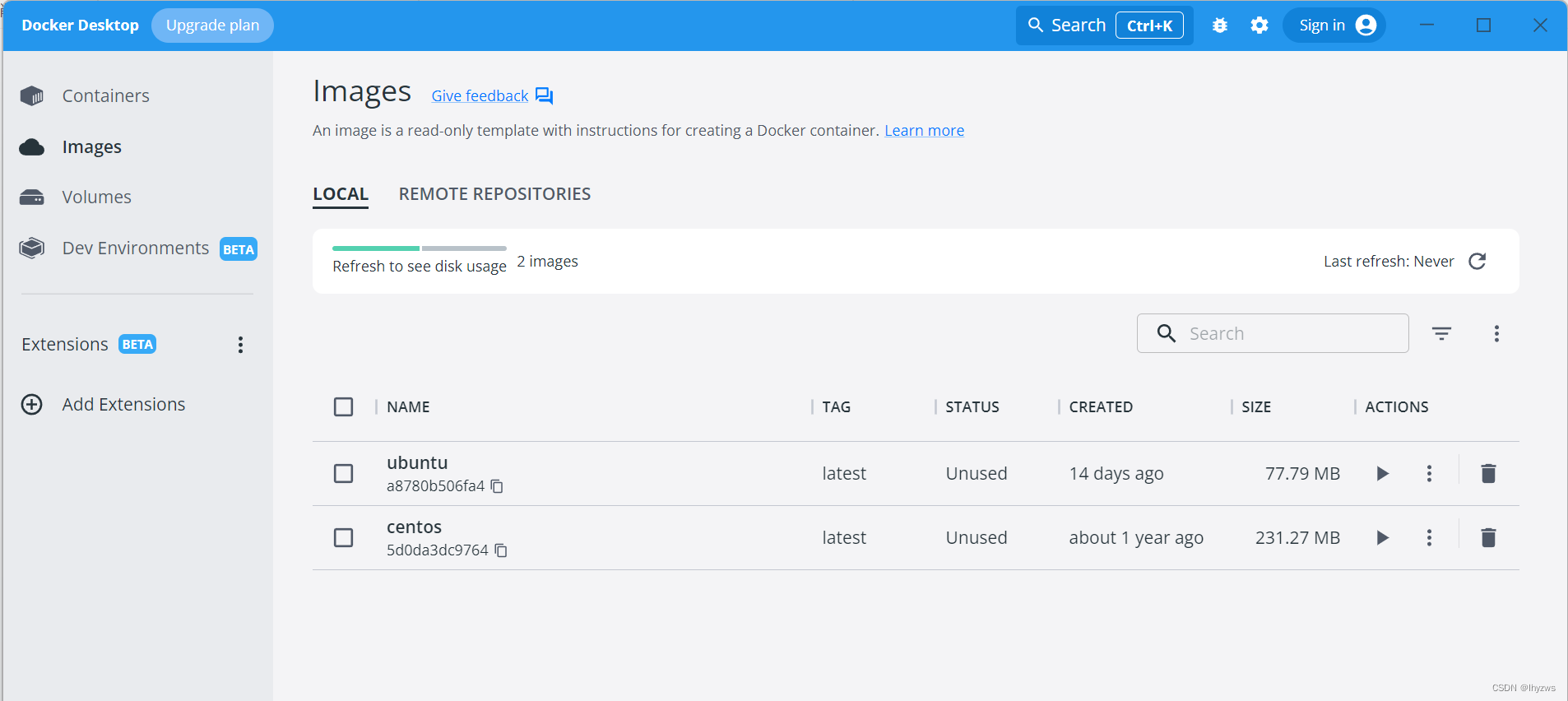Open the top Search Ctrl+K box
This screenshot has width=1568, height=701.
pyautogui.click(x=1104, y=26)
